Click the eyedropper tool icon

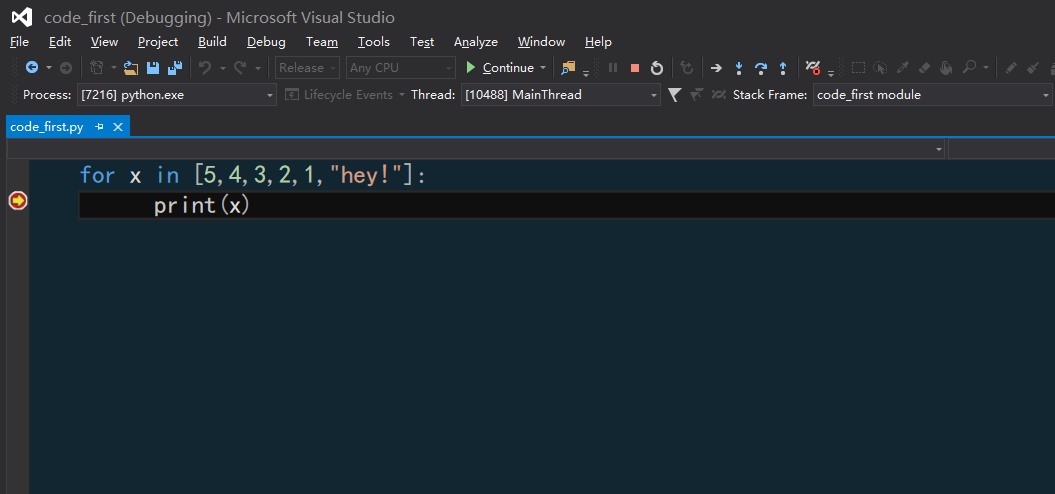tap(902, 67)
